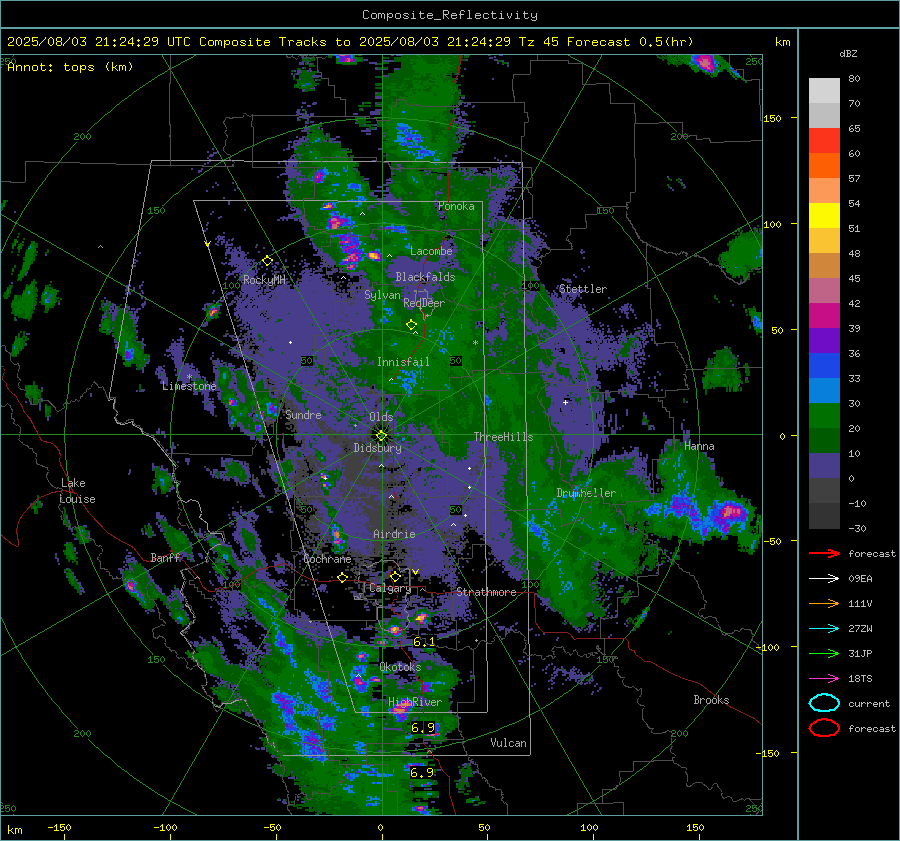
Task: Pick the magenta swatch in dBZ scale
Action: click(x=824, y=316)
